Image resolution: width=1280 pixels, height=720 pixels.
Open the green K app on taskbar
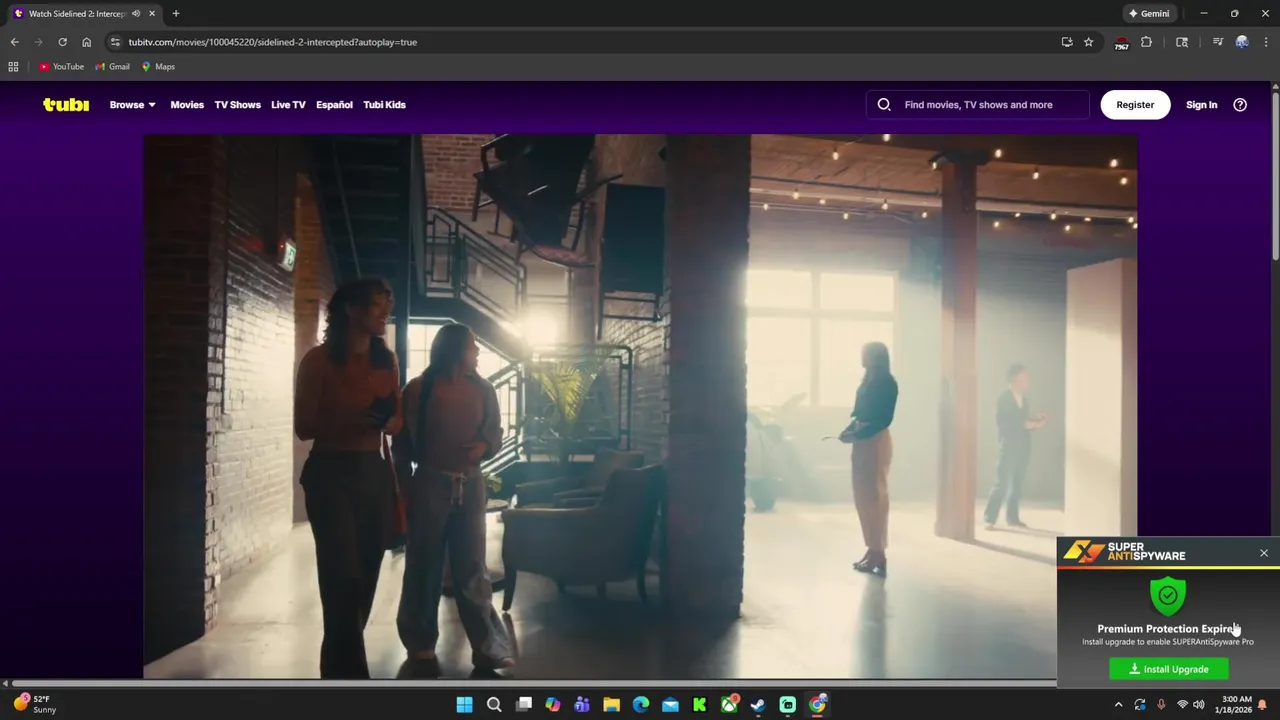tap(700, 705)
